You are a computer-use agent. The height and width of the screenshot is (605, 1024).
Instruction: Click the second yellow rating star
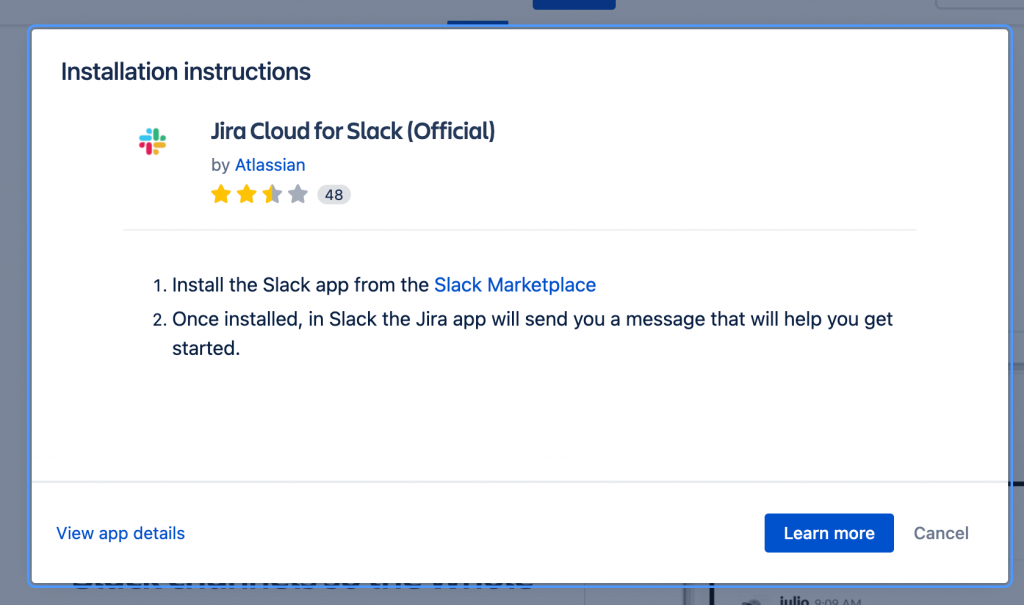(x=246, y=195)
